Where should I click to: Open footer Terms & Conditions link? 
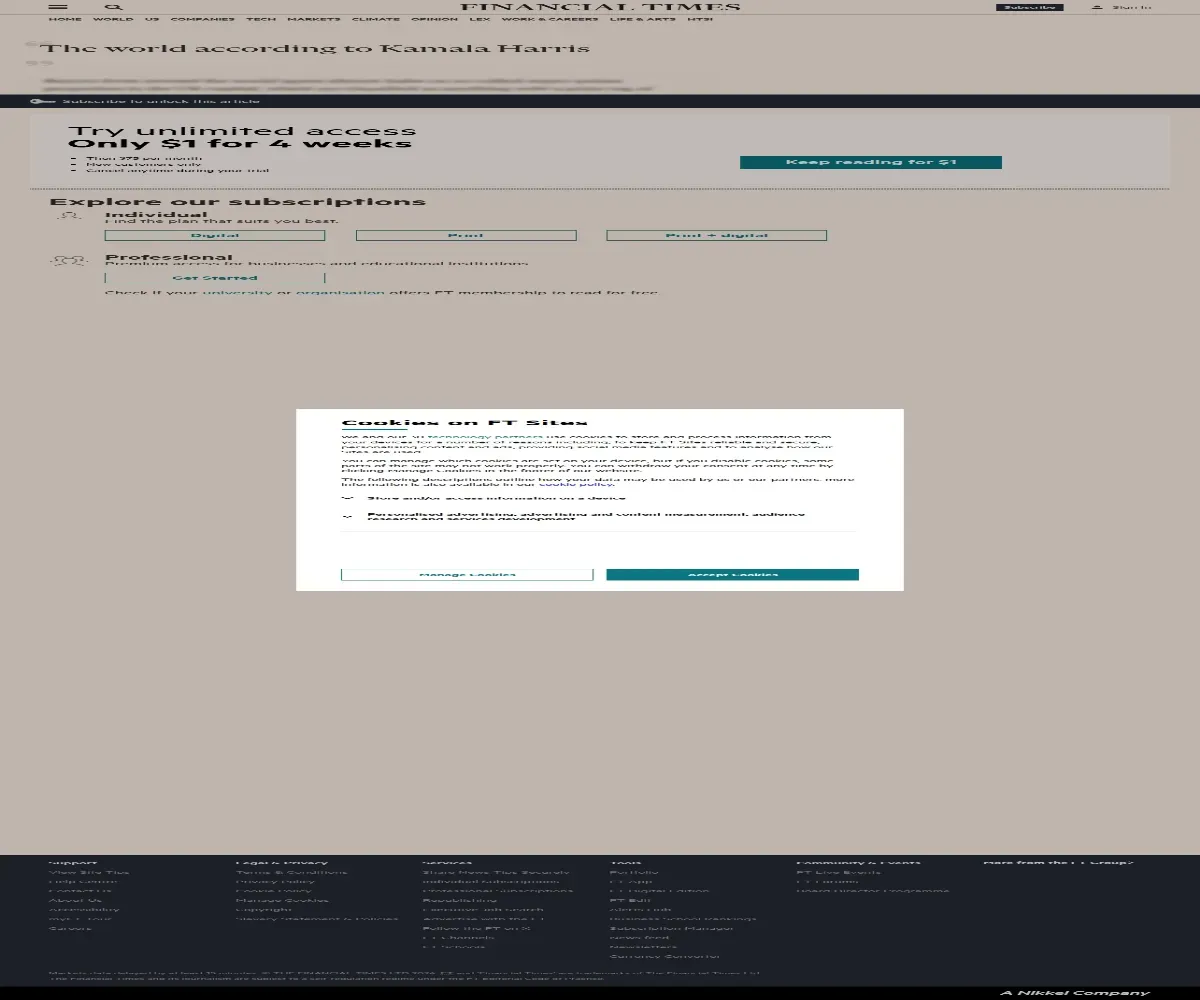click(292, 872)
